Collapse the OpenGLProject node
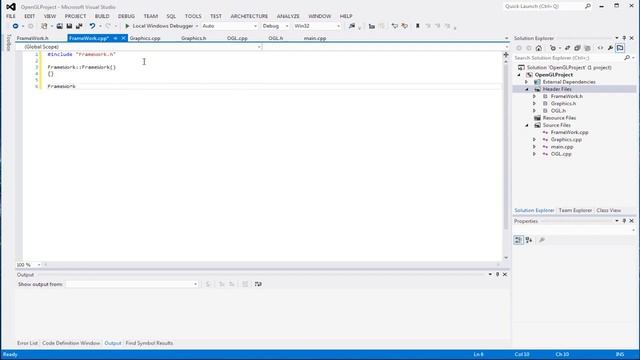 pos(519,75)
